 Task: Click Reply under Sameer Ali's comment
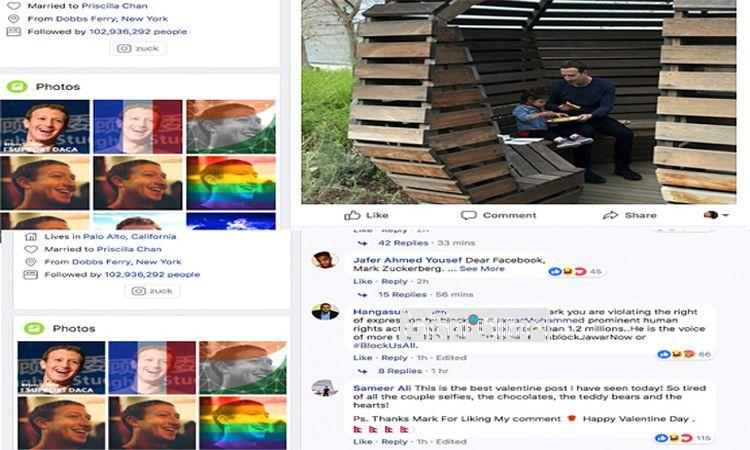point(394,442)
